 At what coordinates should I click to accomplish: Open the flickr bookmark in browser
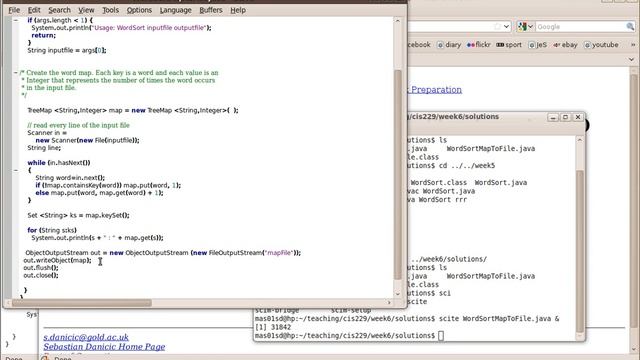point(478,45)
